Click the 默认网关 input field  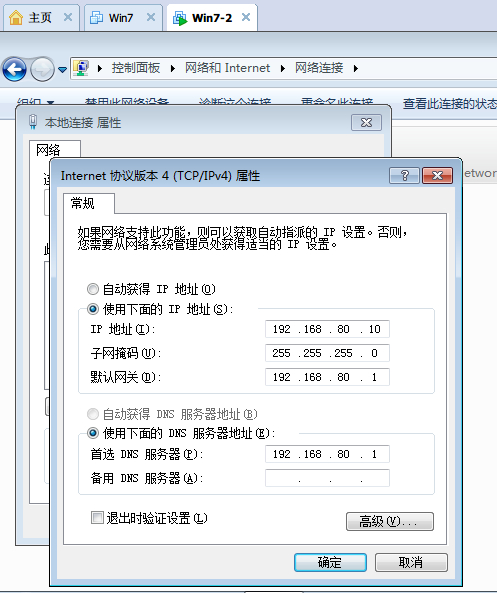pyautogui.click(x=327, y=377)
